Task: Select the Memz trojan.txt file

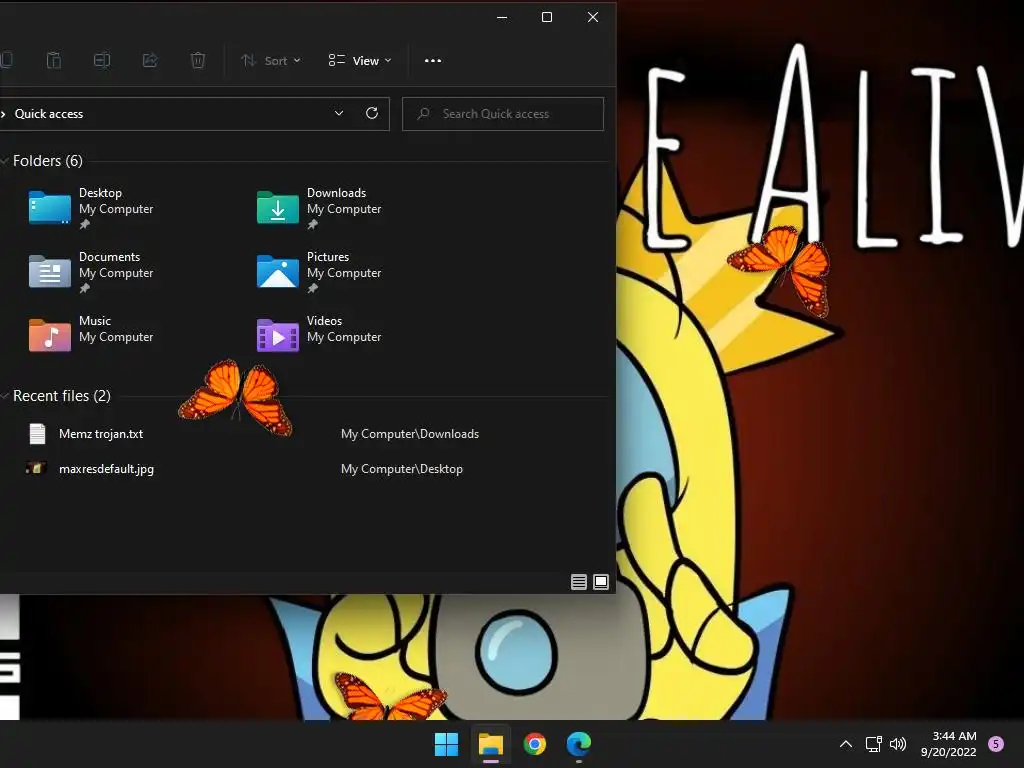Action: click(101, 434)
